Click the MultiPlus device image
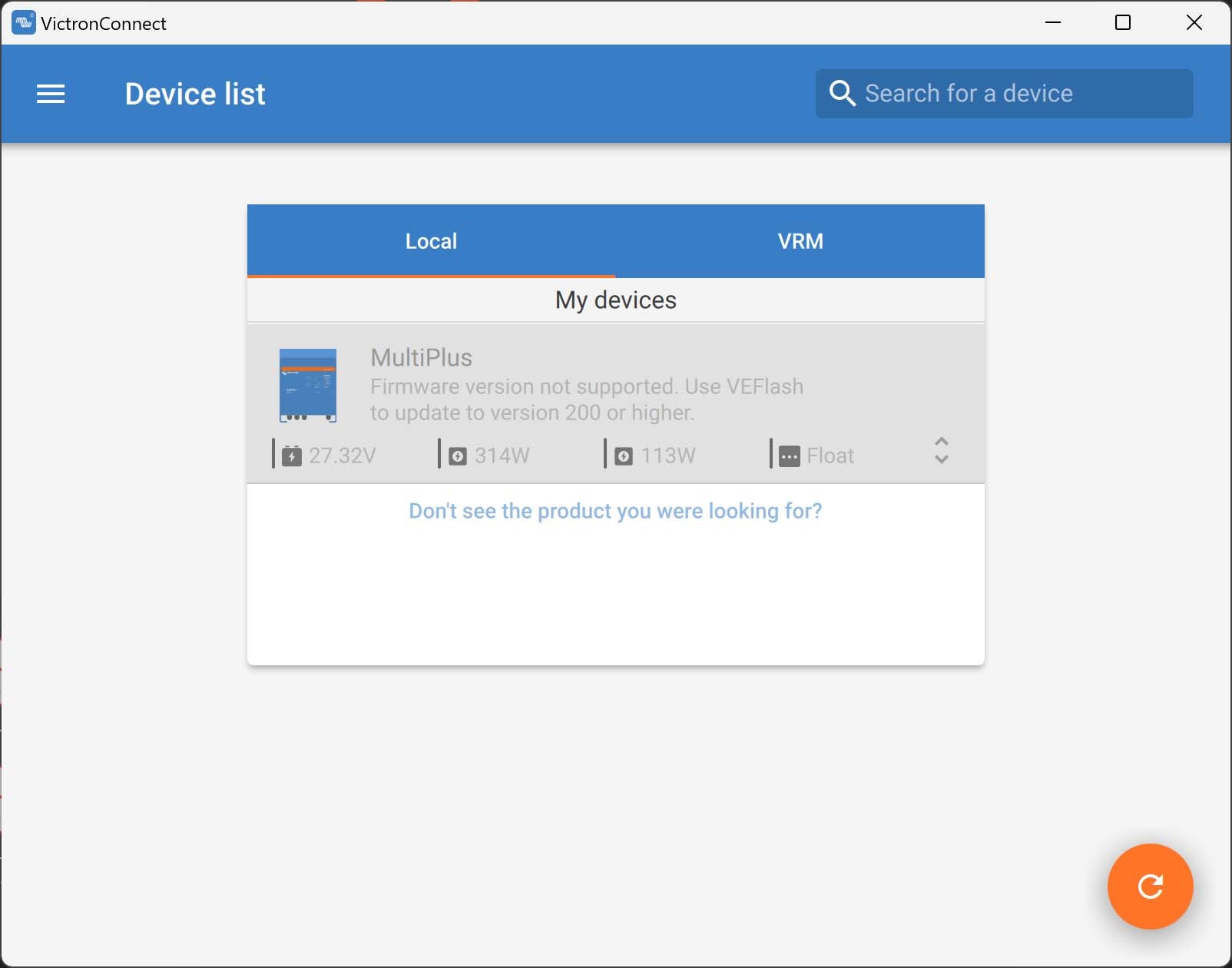The image size is (1232, 968). tap(307, 385)
